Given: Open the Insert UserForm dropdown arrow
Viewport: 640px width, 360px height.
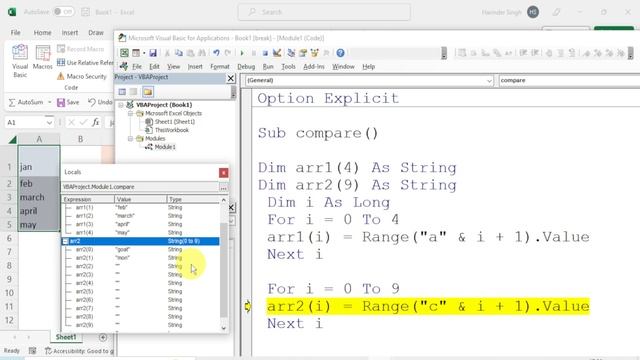Looking at the screenshot, I should pos(144,53).
